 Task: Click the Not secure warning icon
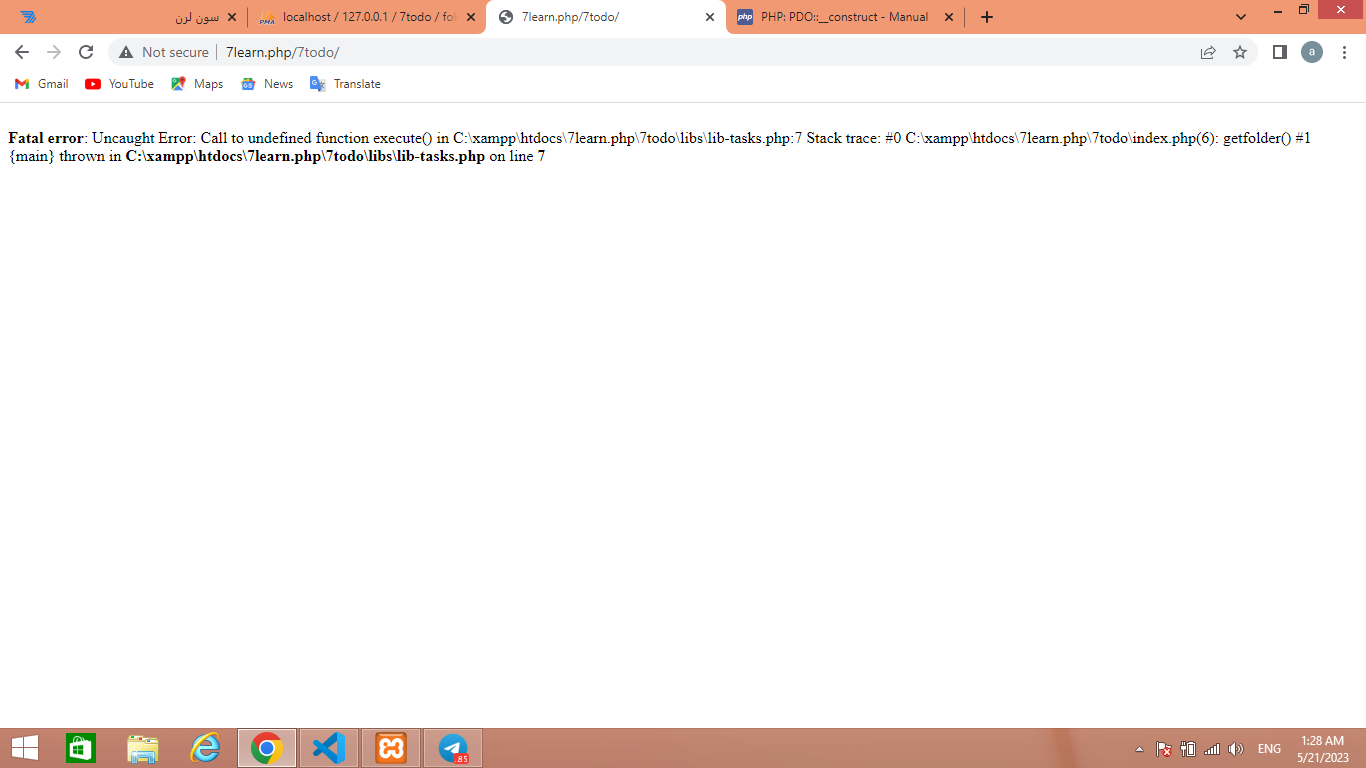126,52
